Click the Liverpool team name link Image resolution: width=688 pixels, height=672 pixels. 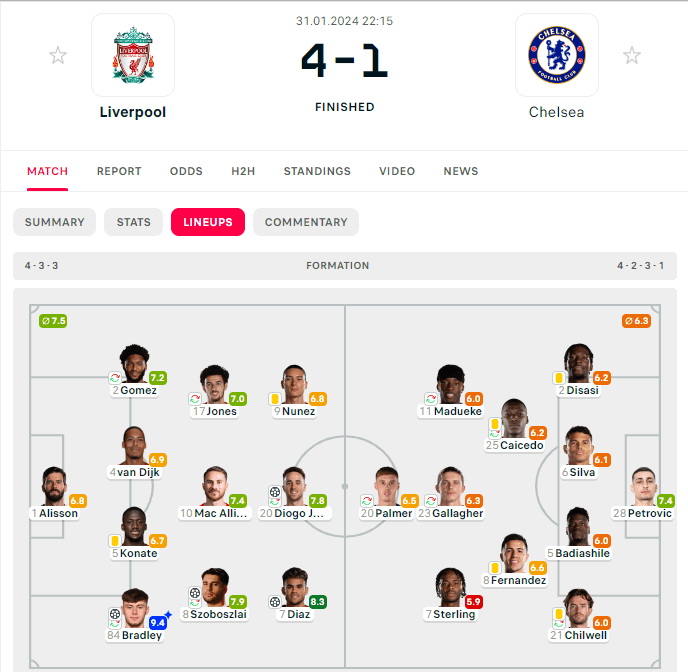click(x=133, y=112)
